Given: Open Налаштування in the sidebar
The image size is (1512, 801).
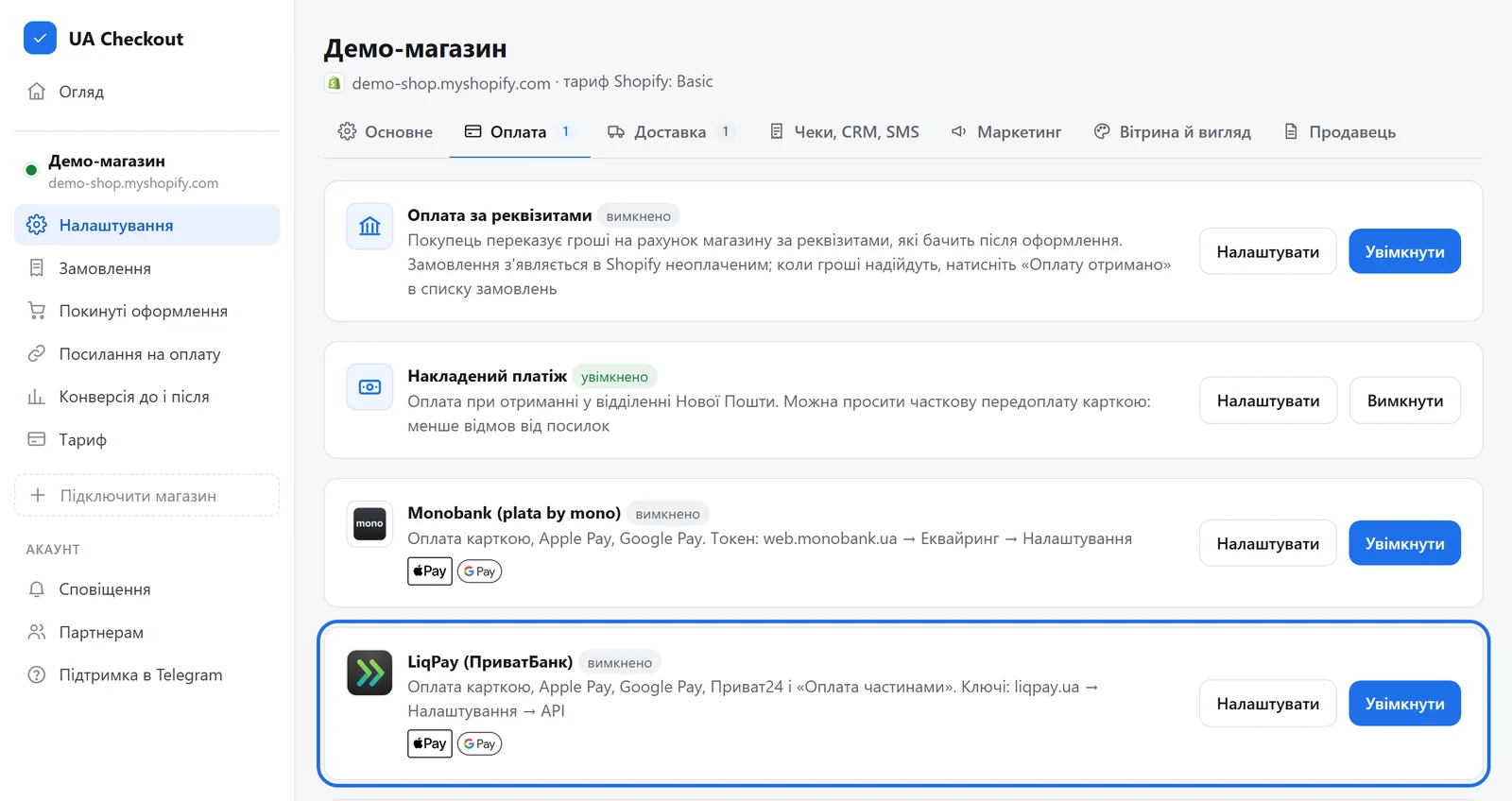Looking at the screenshot, I should (x=146, y=225).
